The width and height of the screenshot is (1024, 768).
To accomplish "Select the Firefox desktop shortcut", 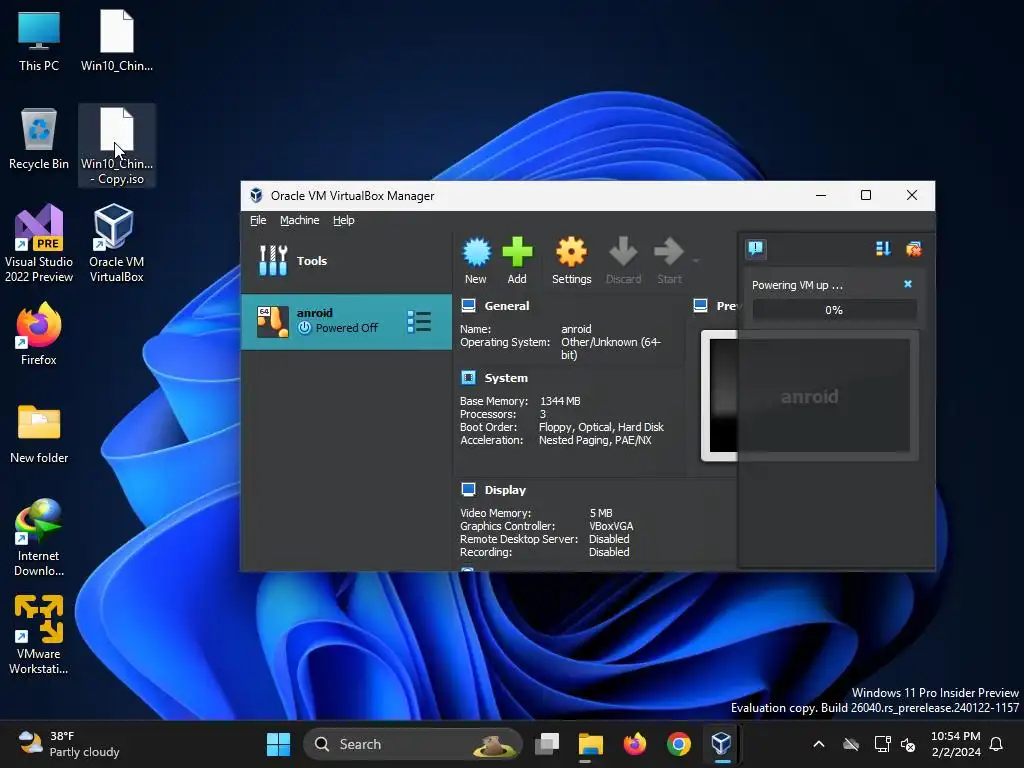I will point(39,334).
